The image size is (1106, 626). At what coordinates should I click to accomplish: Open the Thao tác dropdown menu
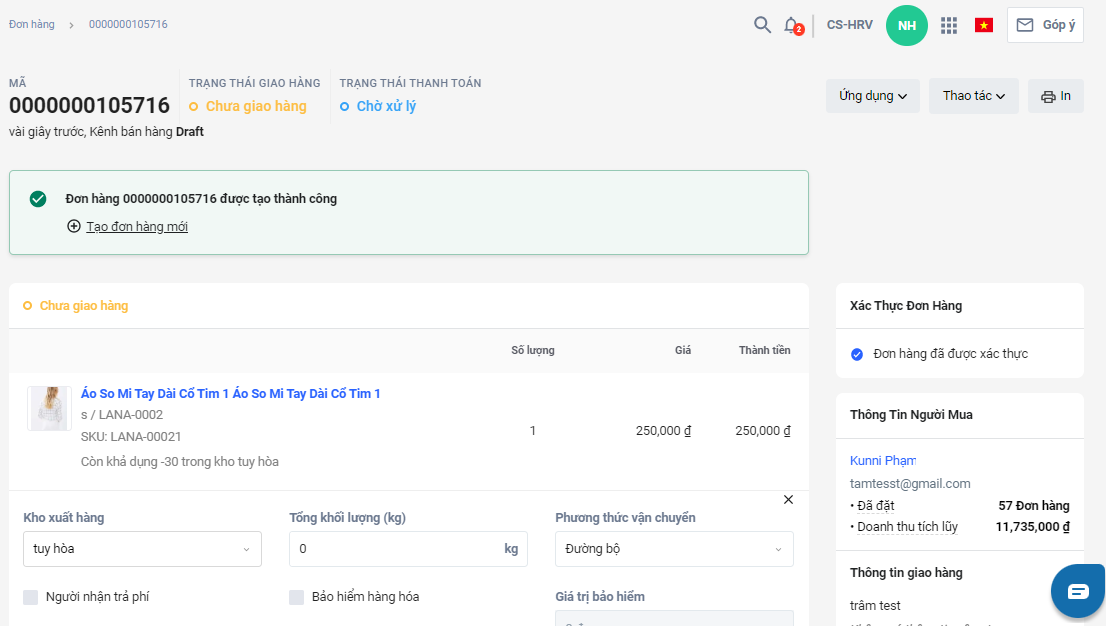coord(973,96)
